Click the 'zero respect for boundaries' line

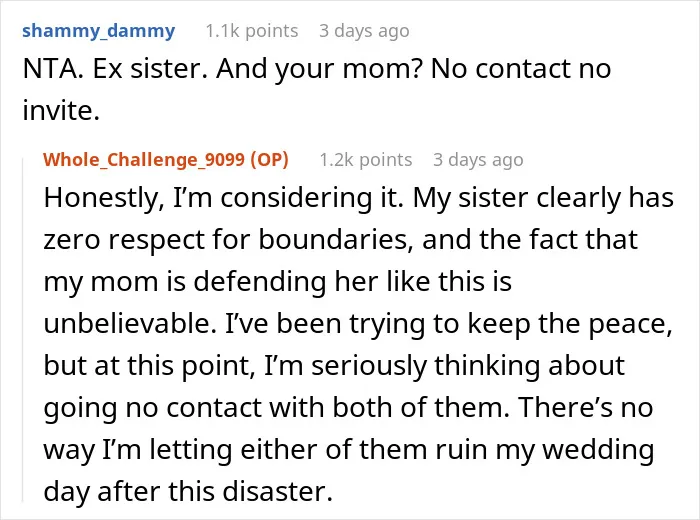coord(341,240)
